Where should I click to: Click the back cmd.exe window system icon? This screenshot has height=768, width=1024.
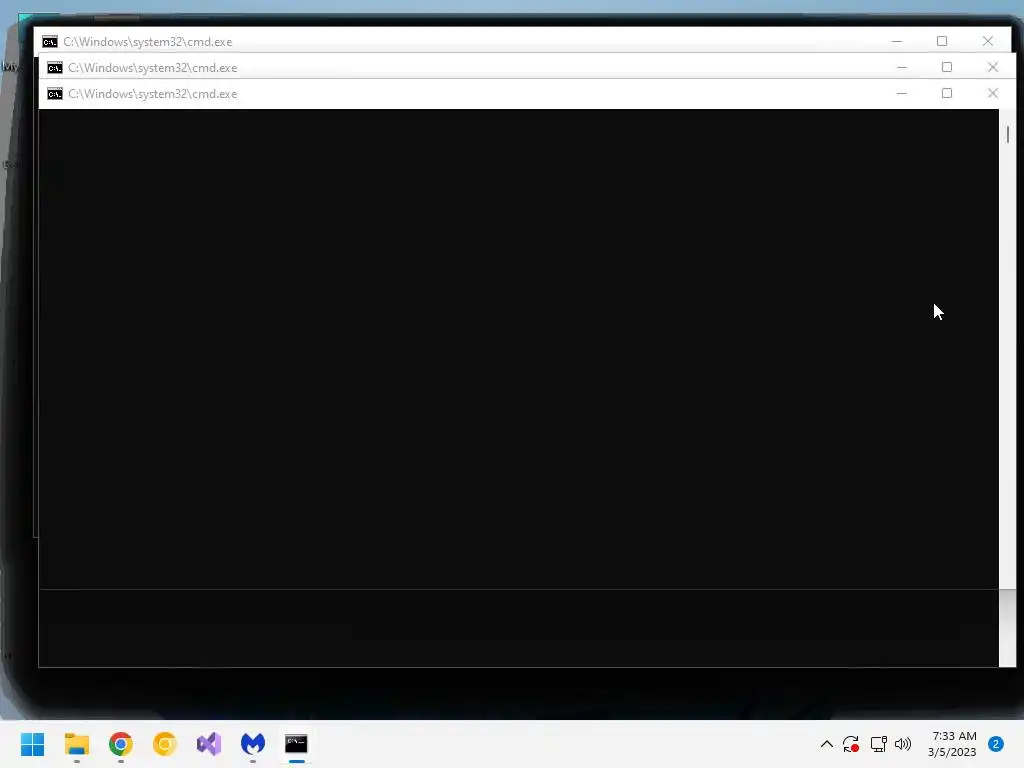pos(50,42)
